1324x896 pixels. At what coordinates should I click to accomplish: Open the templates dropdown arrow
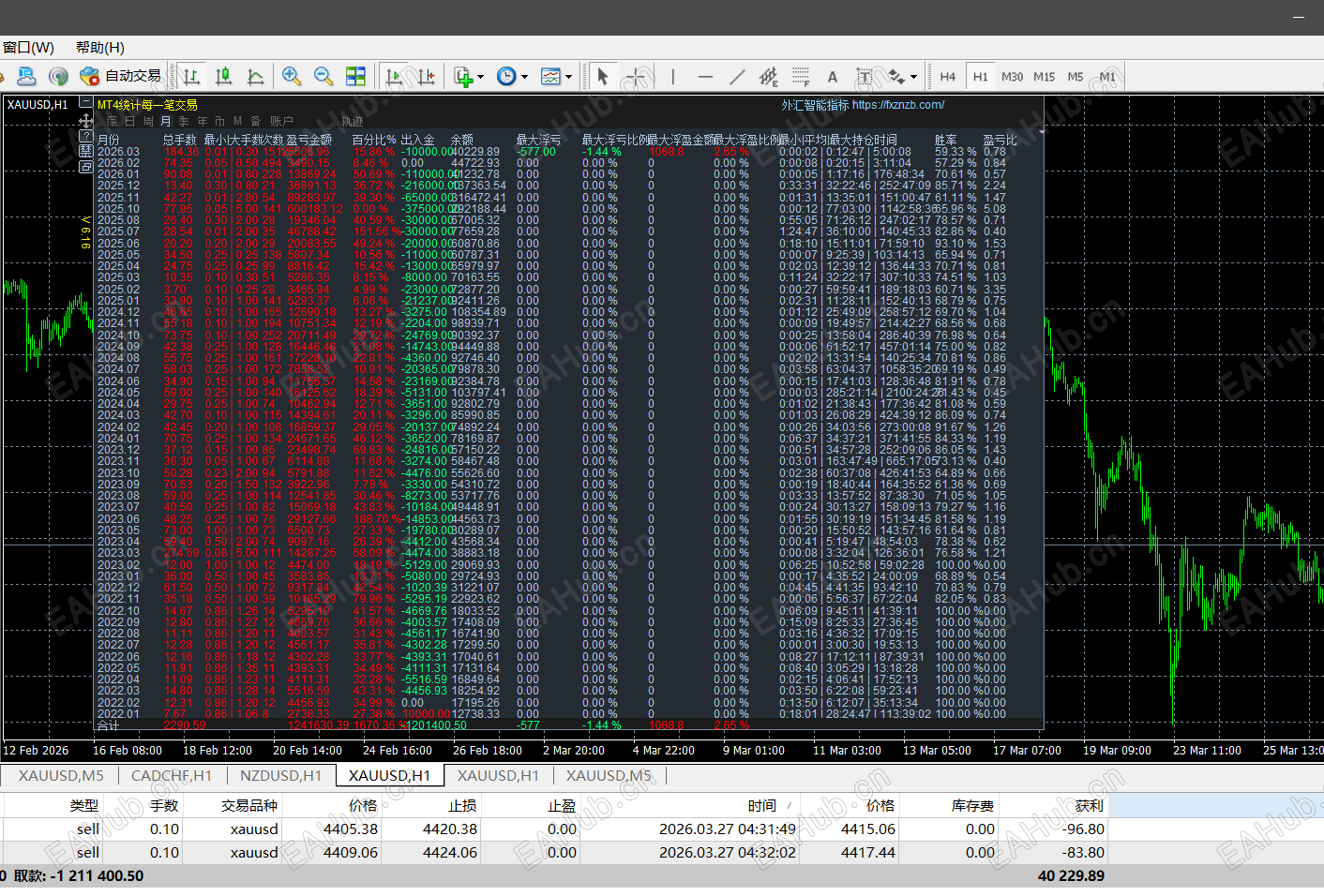(x=568, y=77)
